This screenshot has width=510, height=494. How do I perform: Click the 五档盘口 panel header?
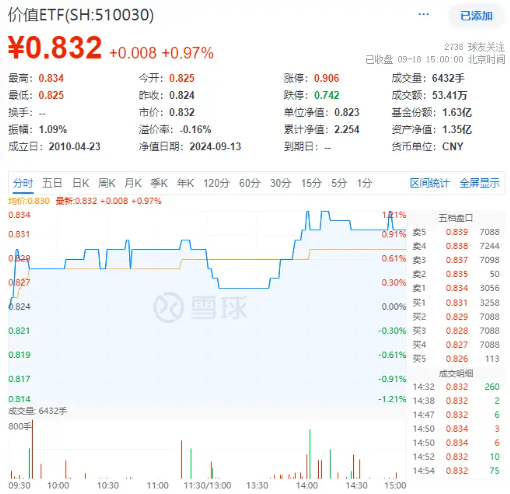point(456,218)
